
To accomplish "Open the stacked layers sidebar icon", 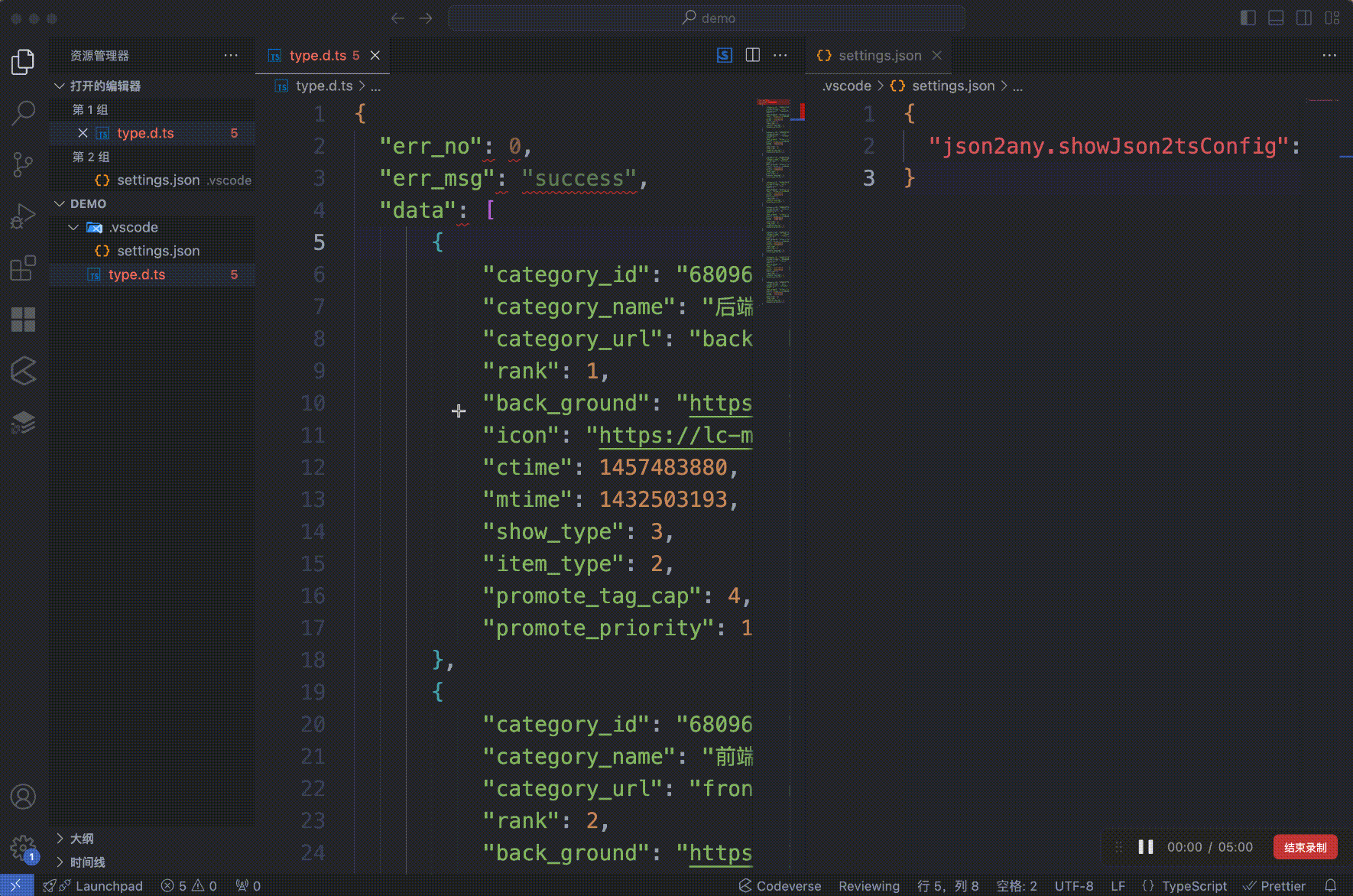I will [23, 422].
